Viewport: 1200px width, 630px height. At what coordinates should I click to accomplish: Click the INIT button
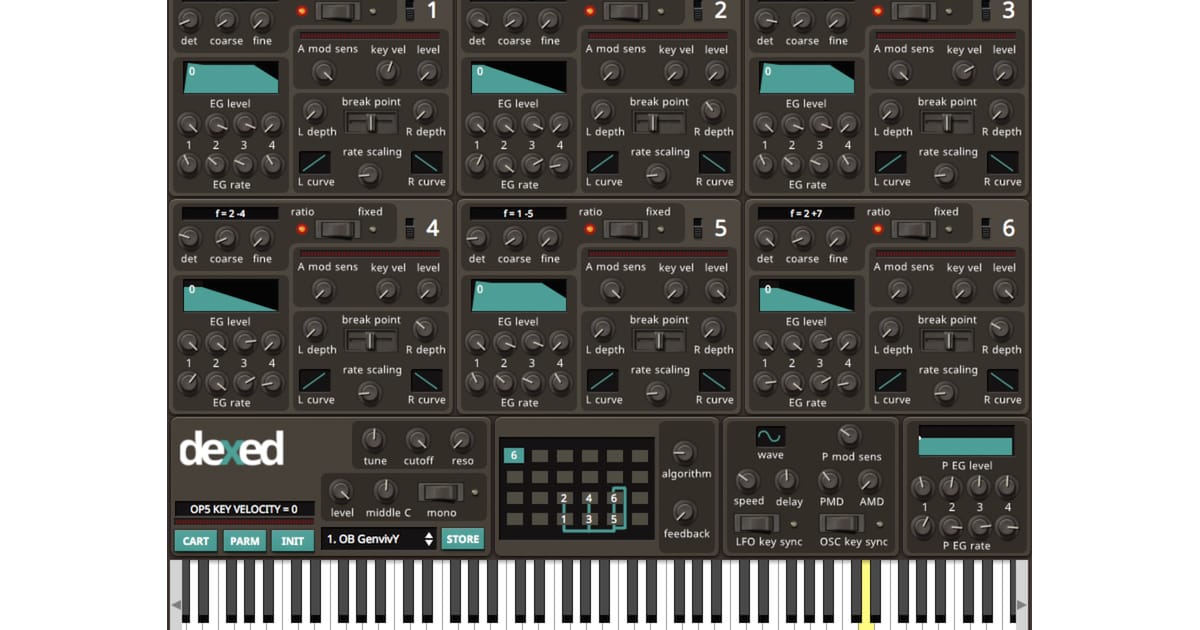pyautogui.click(x=293, y=541)
